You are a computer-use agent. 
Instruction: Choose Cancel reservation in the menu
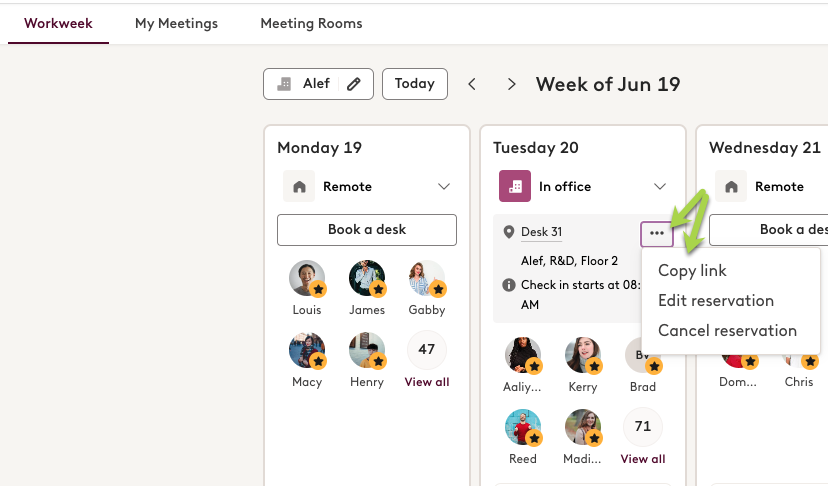click(727, 331)
